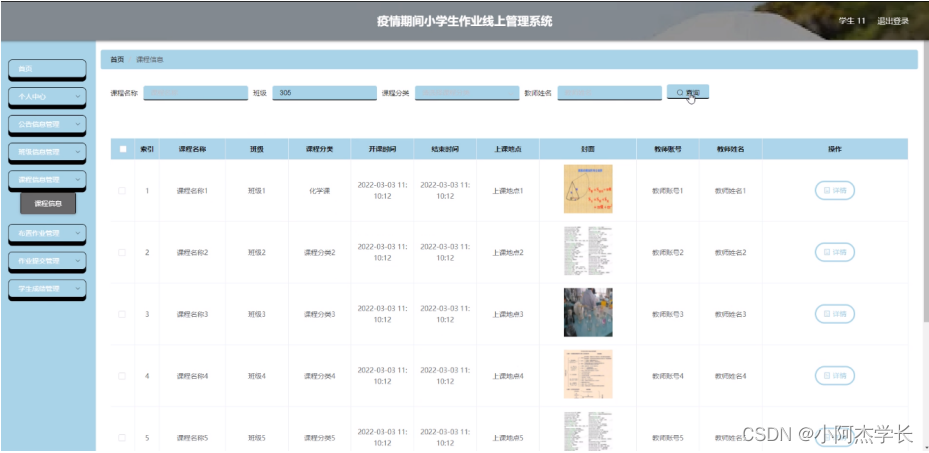Focus the 教师姓名 search input
The width and height of the screenshot is (929, 453).
(610, 93)
